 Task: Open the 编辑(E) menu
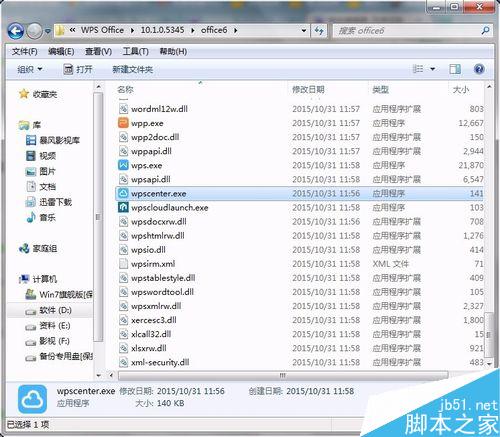coord(61,51)
